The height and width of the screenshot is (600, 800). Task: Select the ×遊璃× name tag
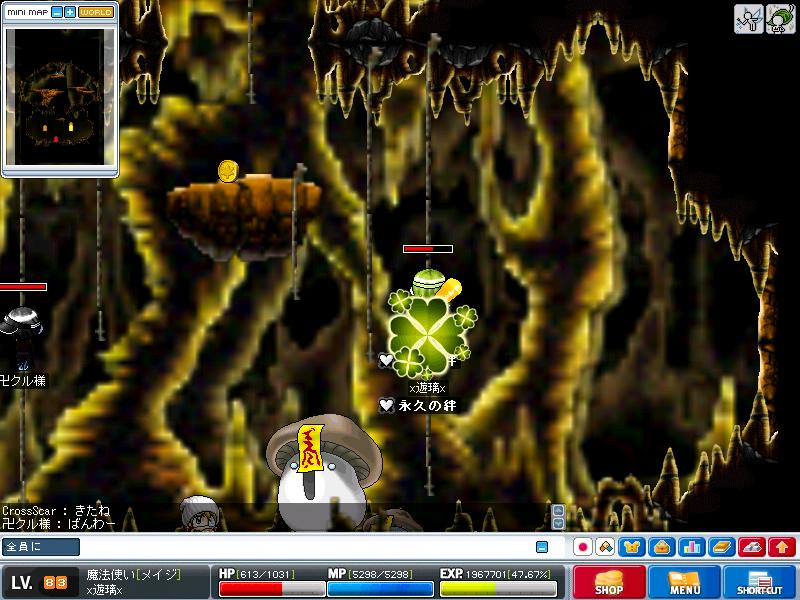(x=428, y=388)
